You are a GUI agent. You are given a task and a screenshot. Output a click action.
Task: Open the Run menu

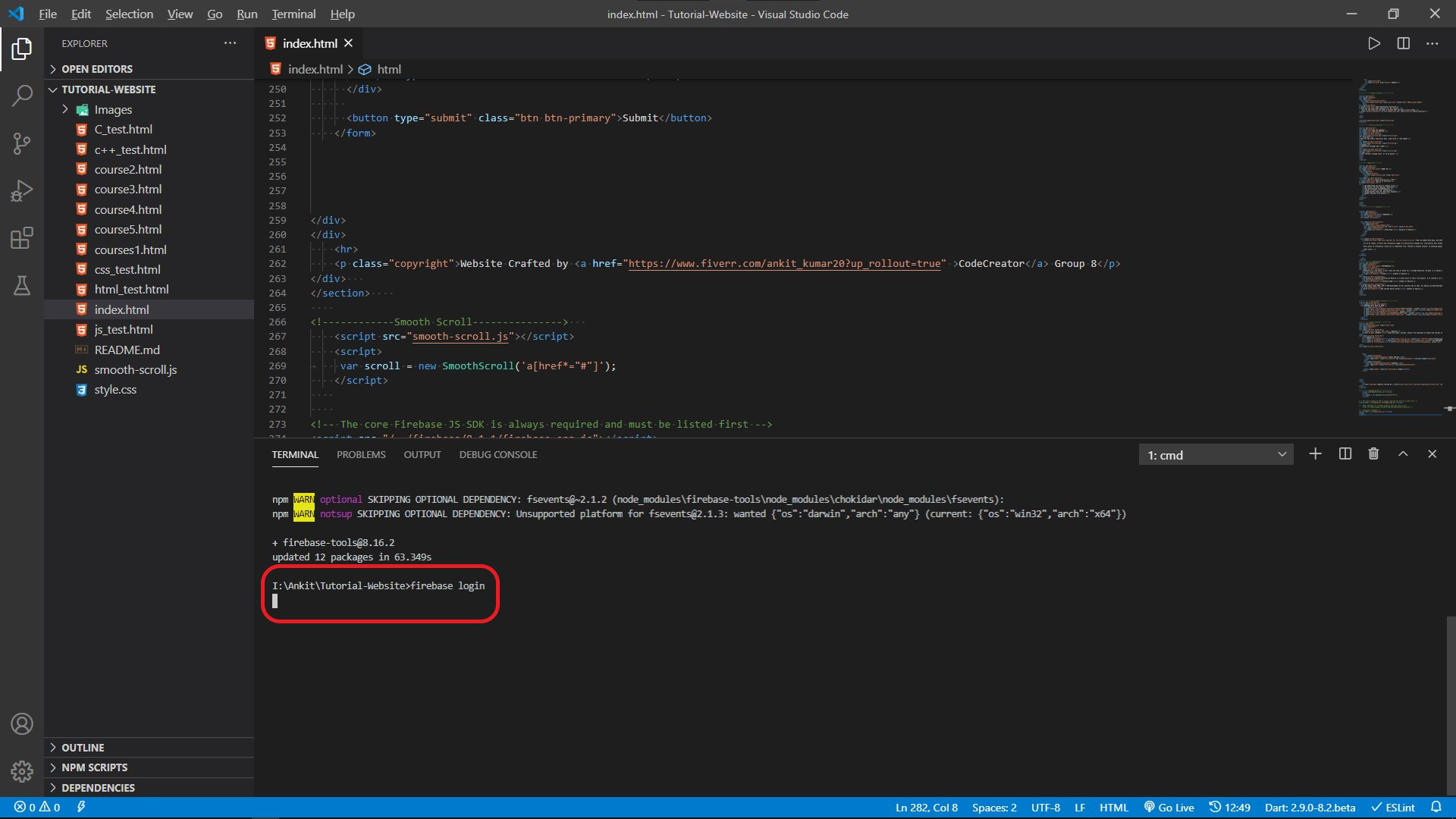[246, 14]
